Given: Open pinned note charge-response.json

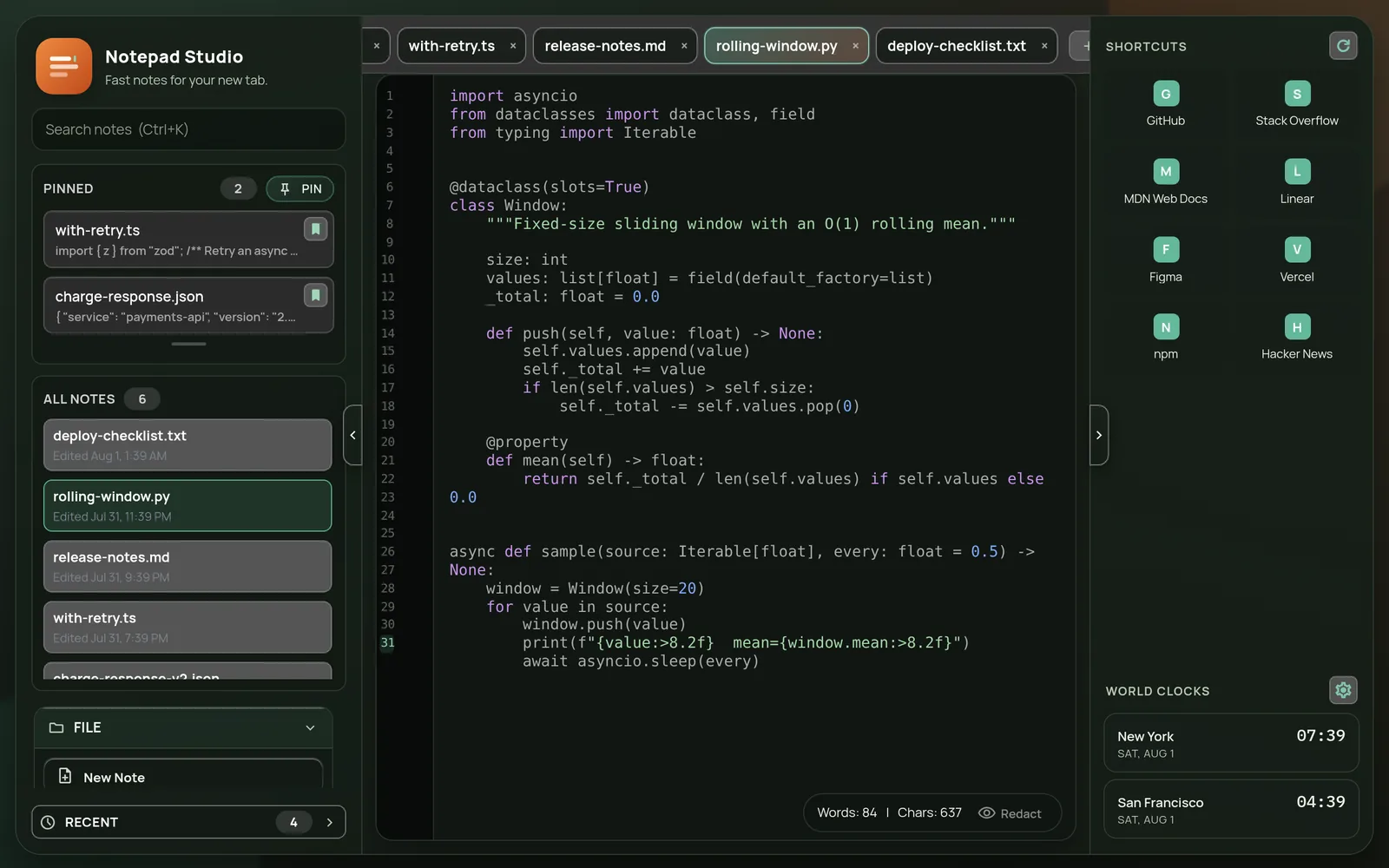Looking at the screenshot, I should coord(188,305).
